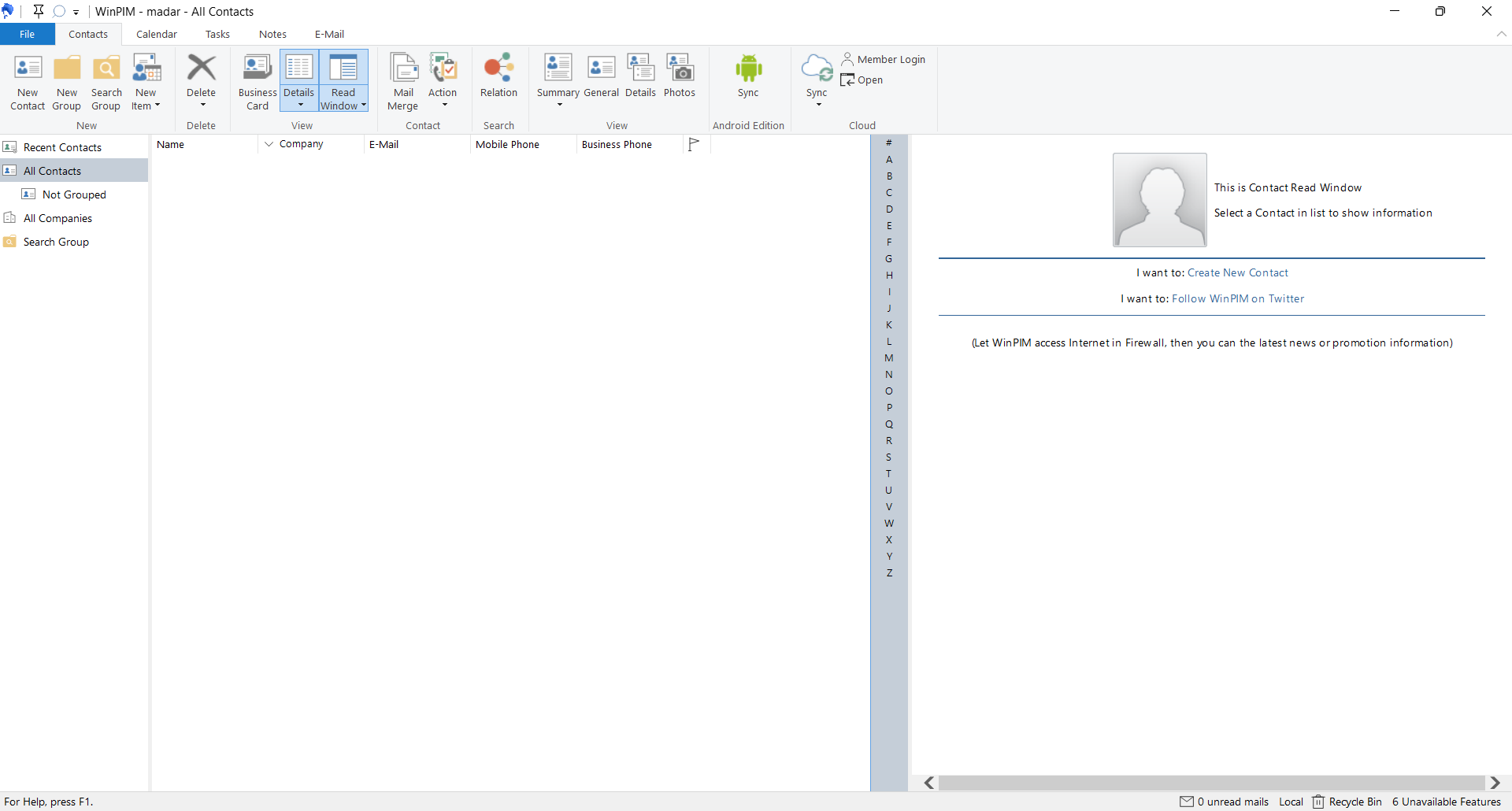Image resolution: width=1512 pixels, height=811 pixels.
Task: Show the Photos view
Action: coord(680,76)
